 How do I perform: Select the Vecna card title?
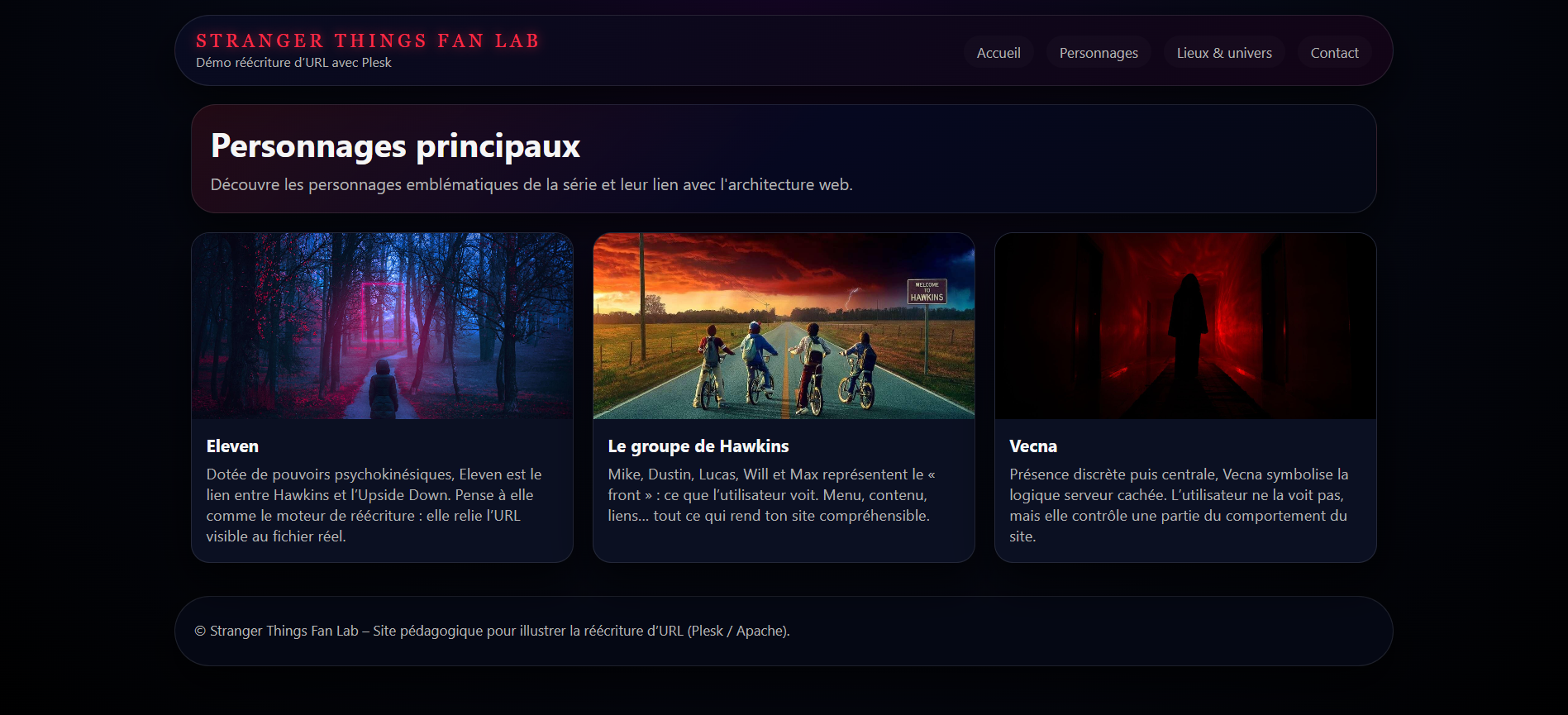(x=1033, y=446)
